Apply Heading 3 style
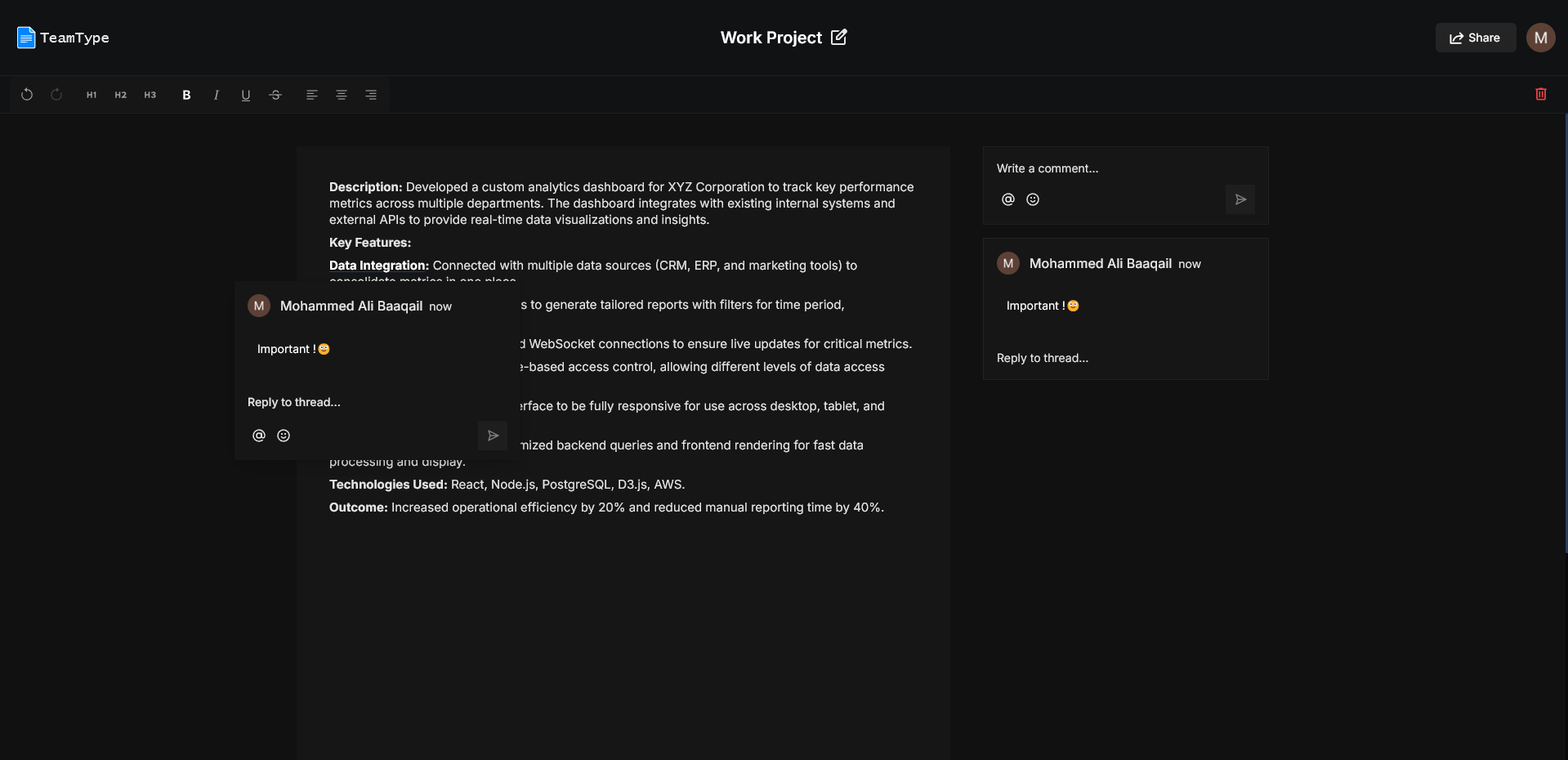This screenshot has height=760, width=1568. pyautogui.click(x=150, y=95)
